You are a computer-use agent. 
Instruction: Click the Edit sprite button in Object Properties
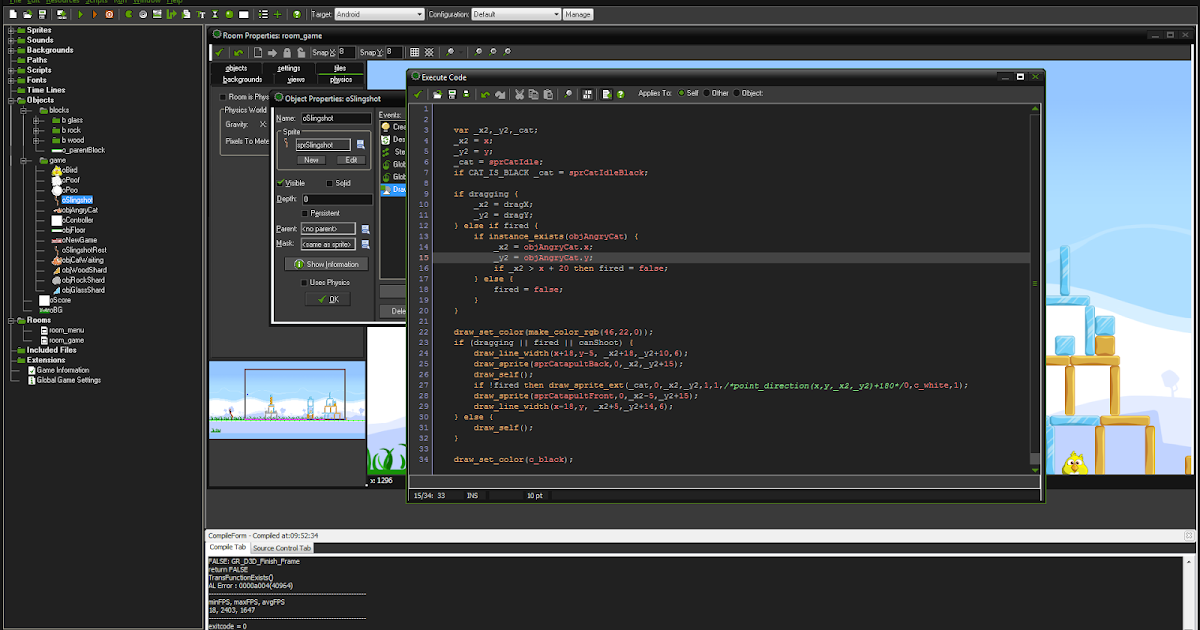point(351,160)
